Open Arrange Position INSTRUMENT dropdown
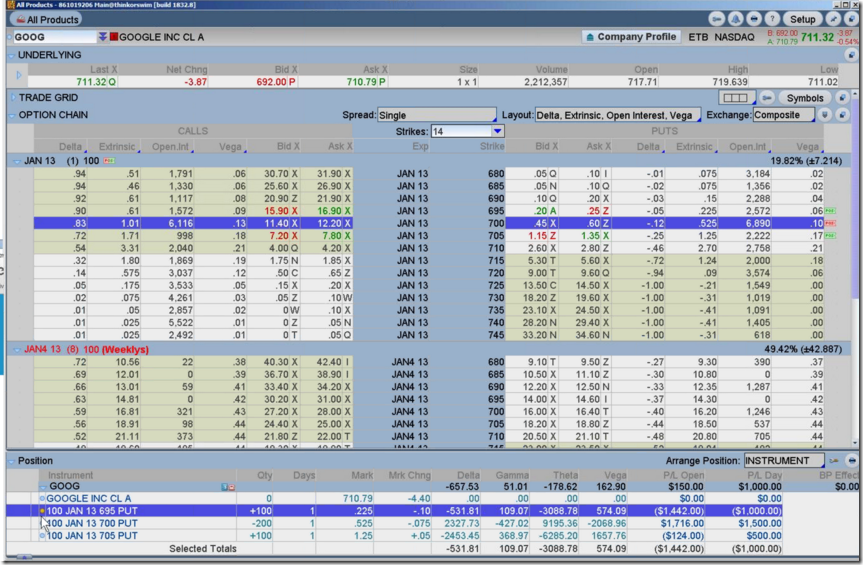 coord(784,460)
